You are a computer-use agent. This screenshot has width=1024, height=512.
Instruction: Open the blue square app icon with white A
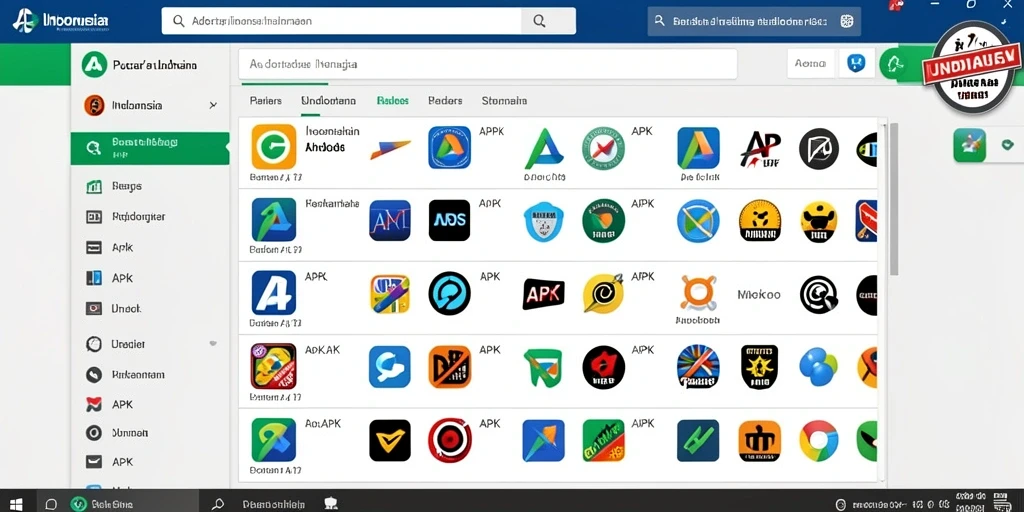pyautogui.click(x=274, y=293)
